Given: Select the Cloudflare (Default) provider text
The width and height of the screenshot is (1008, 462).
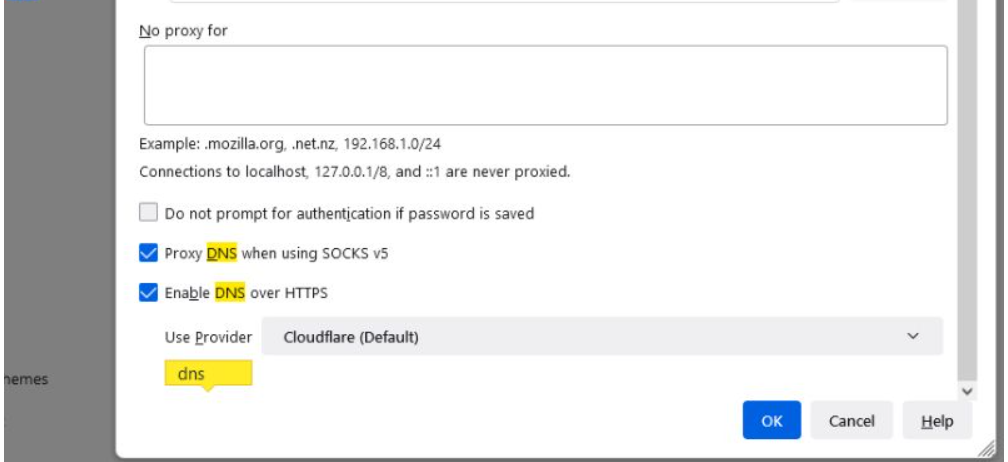Looking at the screenshot, I should pyautogui.click(x=350, y=337).
